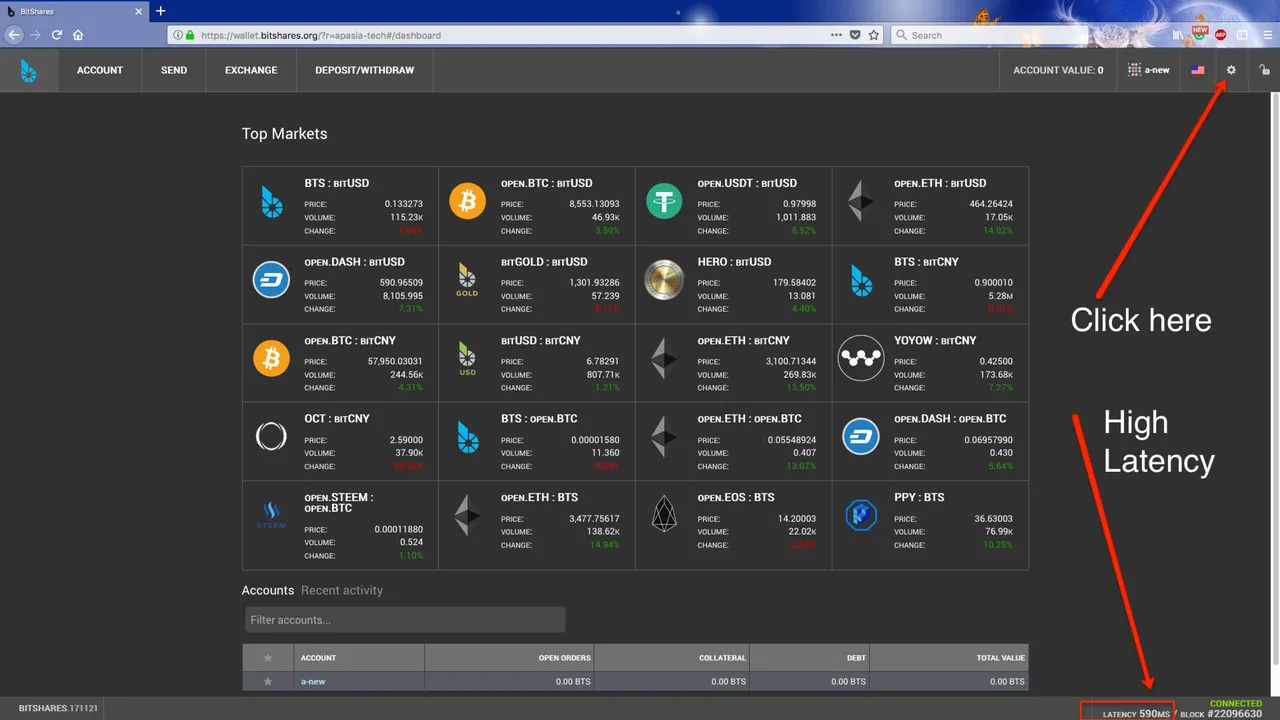Bookmark this page with the star icon
Screen dimensions: 1280x720
click(874, 35)
